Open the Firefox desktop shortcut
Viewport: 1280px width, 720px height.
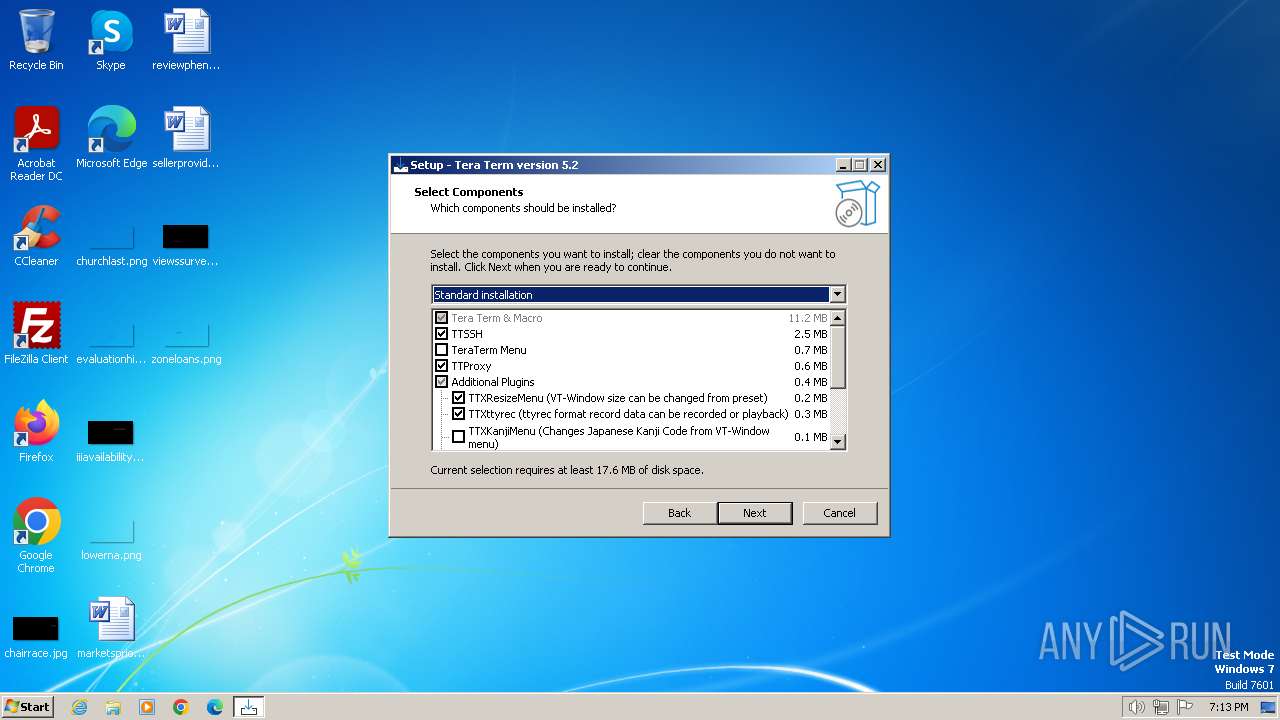click(x=36, y=432)
